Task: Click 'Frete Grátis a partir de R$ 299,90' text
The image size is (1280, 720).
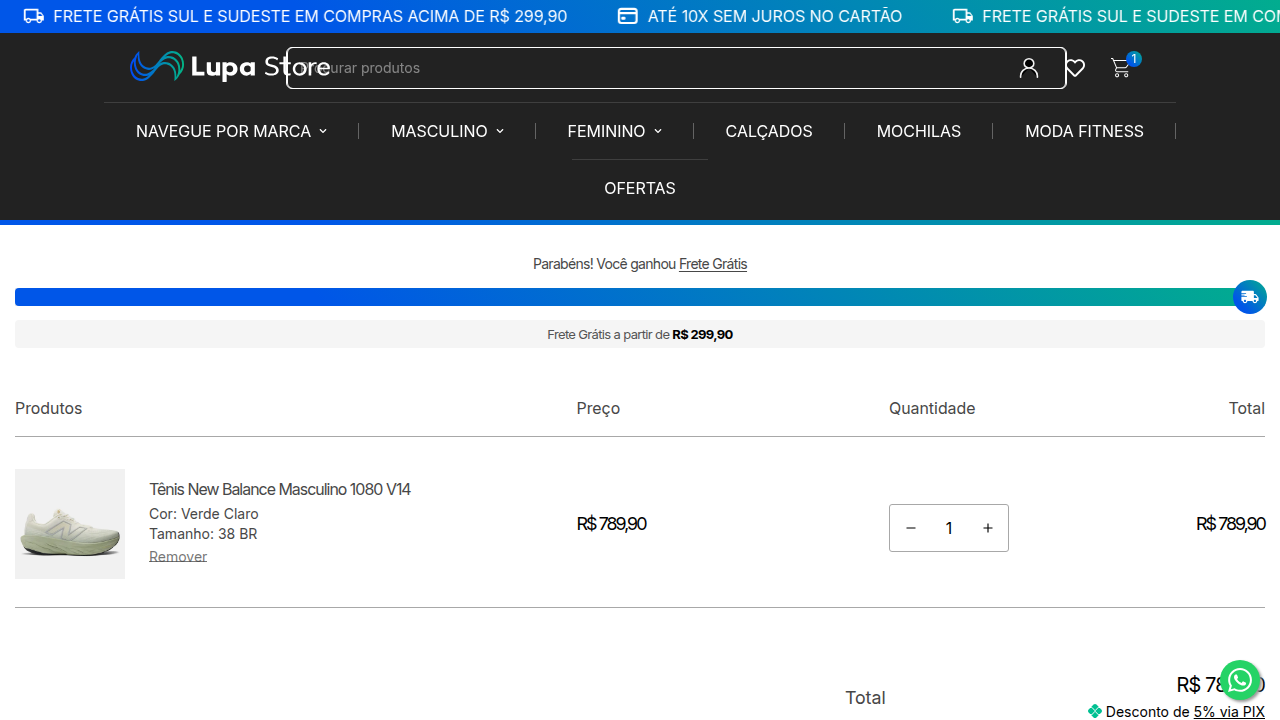Action: coord(640,334)
